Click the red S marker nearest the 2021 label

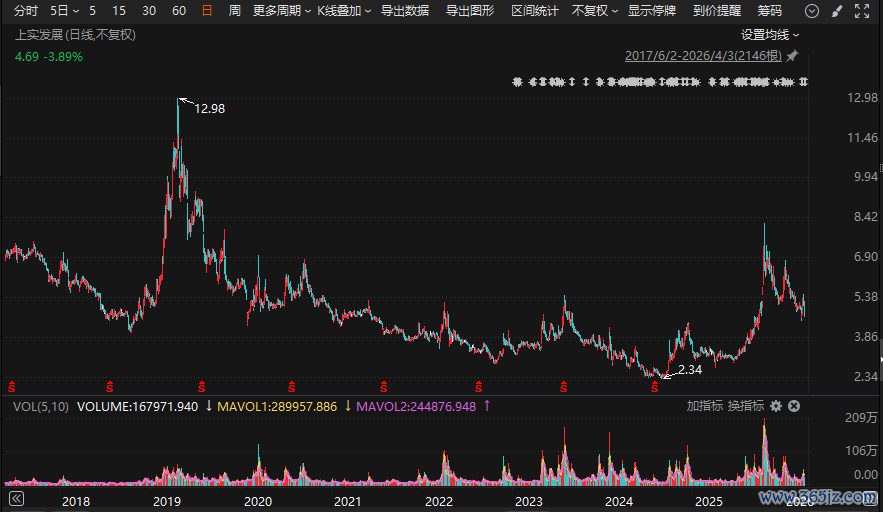pyautogui.click(x=383, y=387)
